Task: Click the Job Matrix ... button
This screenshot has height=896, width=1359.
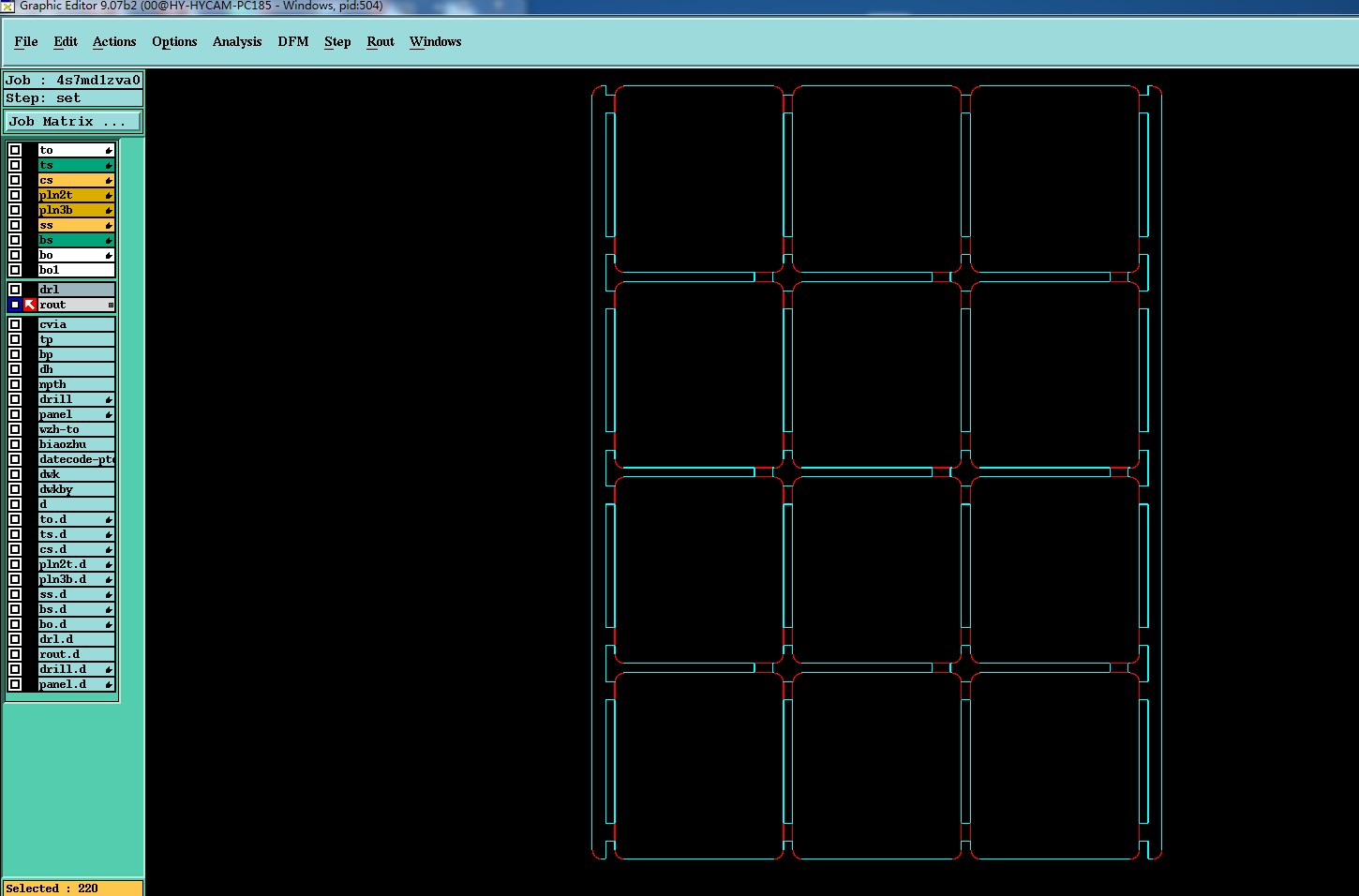Action: [x=73, y=122]
